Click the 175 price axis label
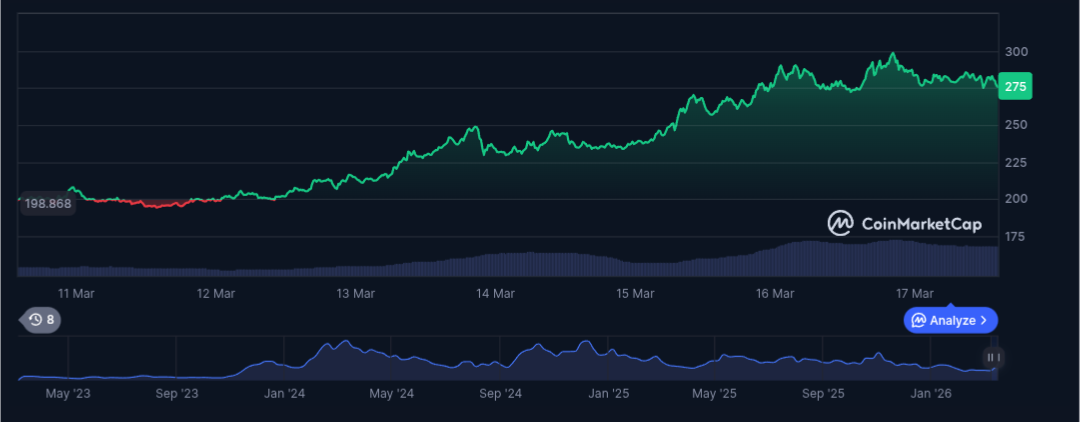Screen dimensions: 1080x422 [x=1017, y=237]
